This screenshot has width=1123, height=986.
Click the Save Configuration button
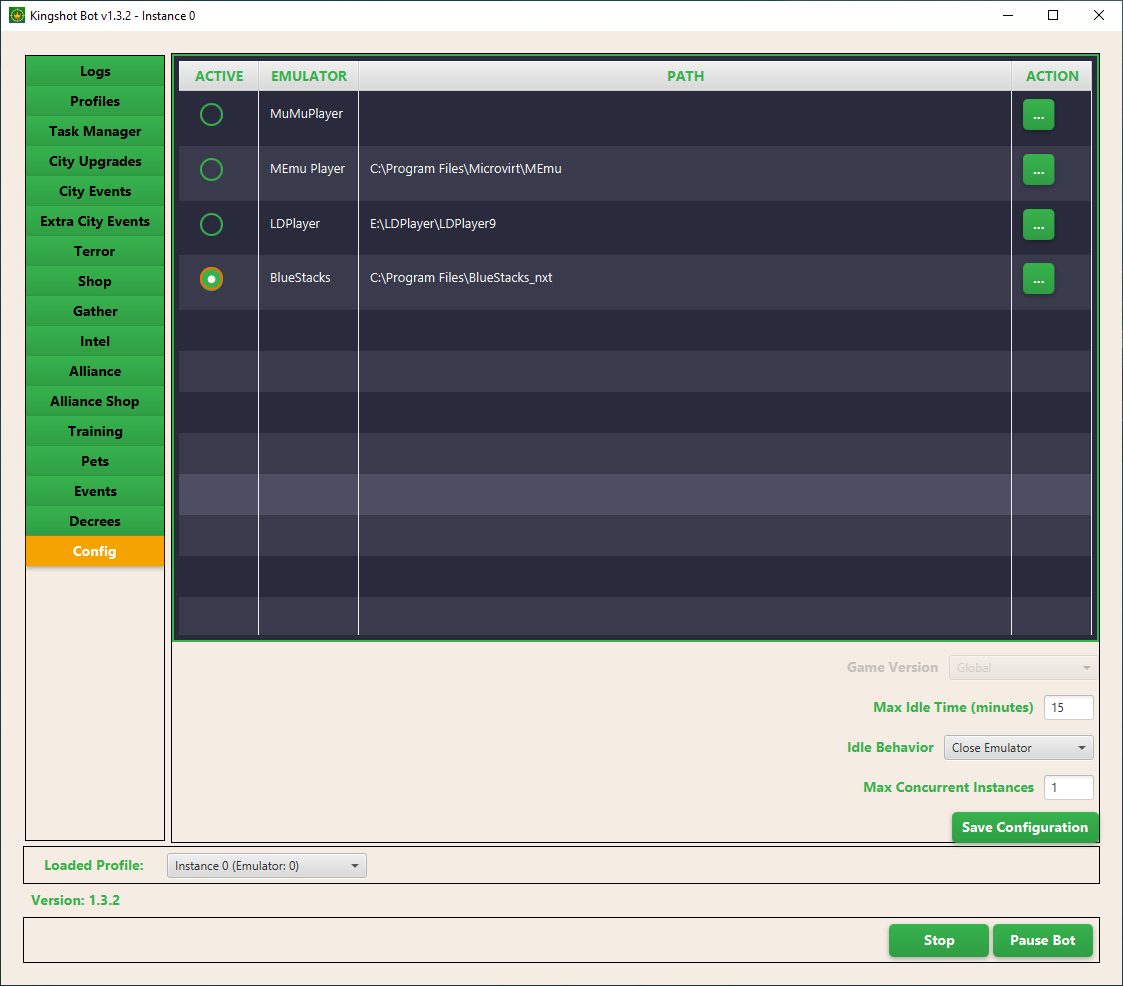click(x=1024, y=828)
